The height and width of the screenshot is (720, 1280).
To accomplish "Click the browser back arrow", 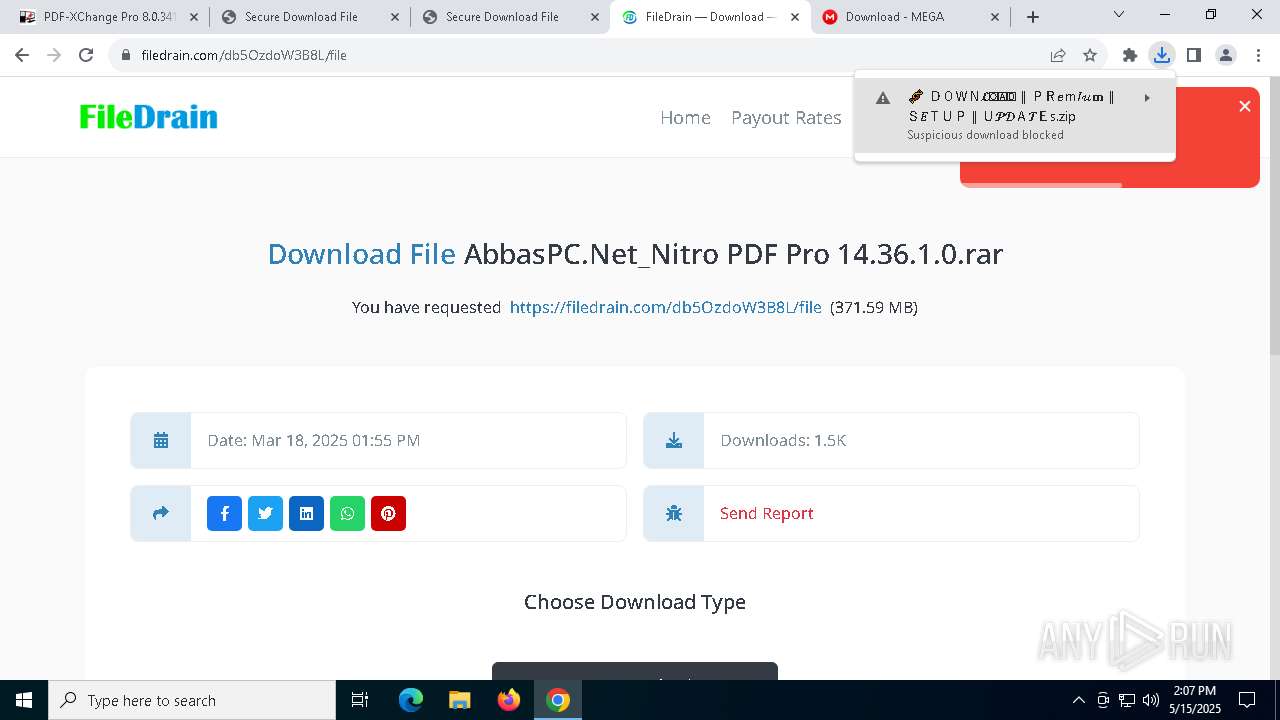I will pos(22,55).
